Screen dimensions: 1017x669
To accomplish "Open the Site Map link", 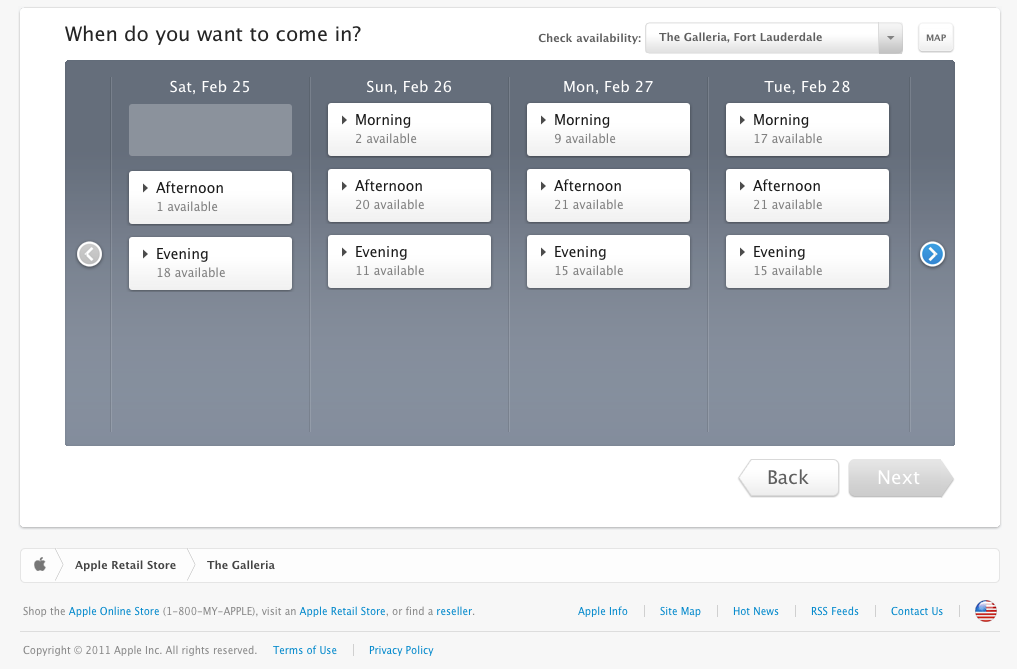I will click(x=680, y=611).
